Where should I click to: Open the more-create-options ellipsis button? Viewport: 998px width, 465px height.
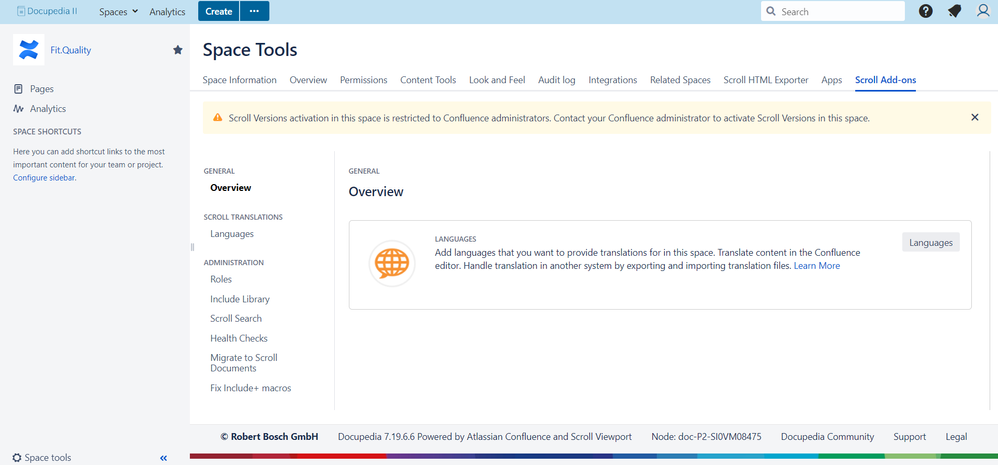[x=255, y=11]
